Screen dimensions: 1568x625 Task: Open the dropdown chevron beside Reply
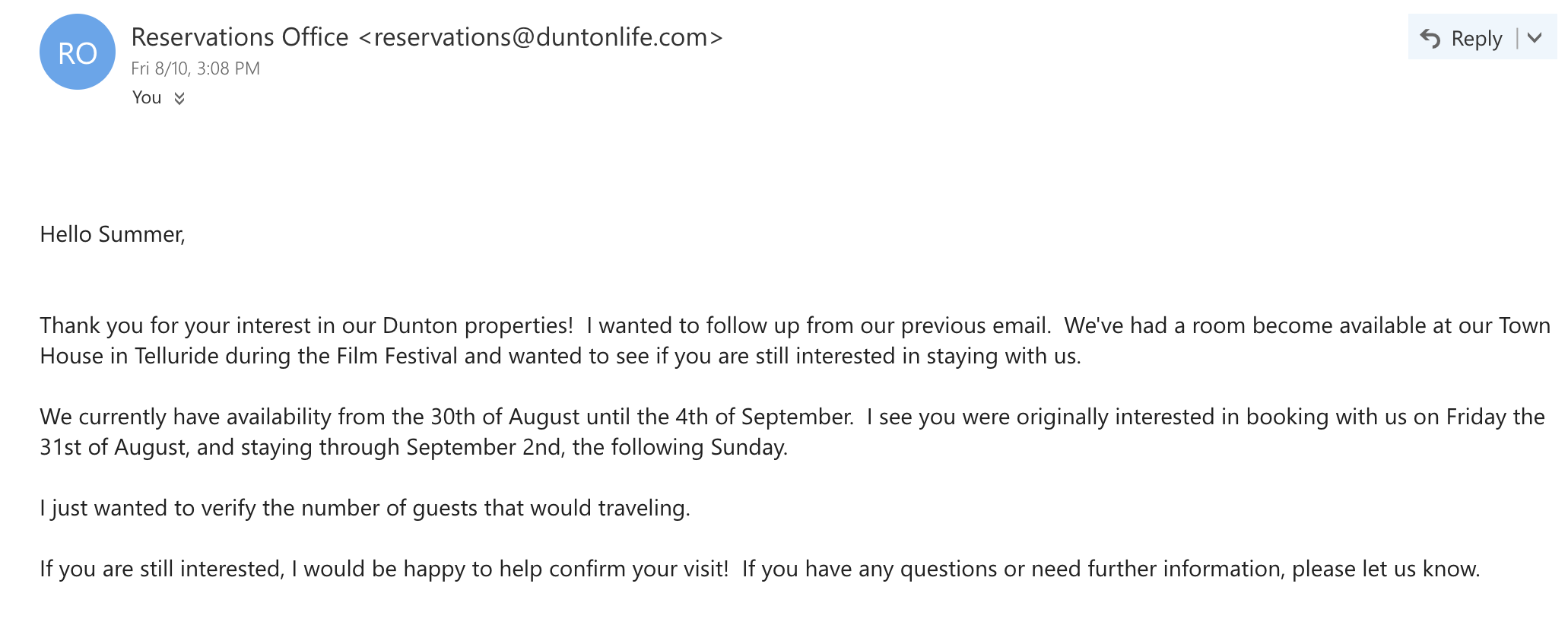1535,37
